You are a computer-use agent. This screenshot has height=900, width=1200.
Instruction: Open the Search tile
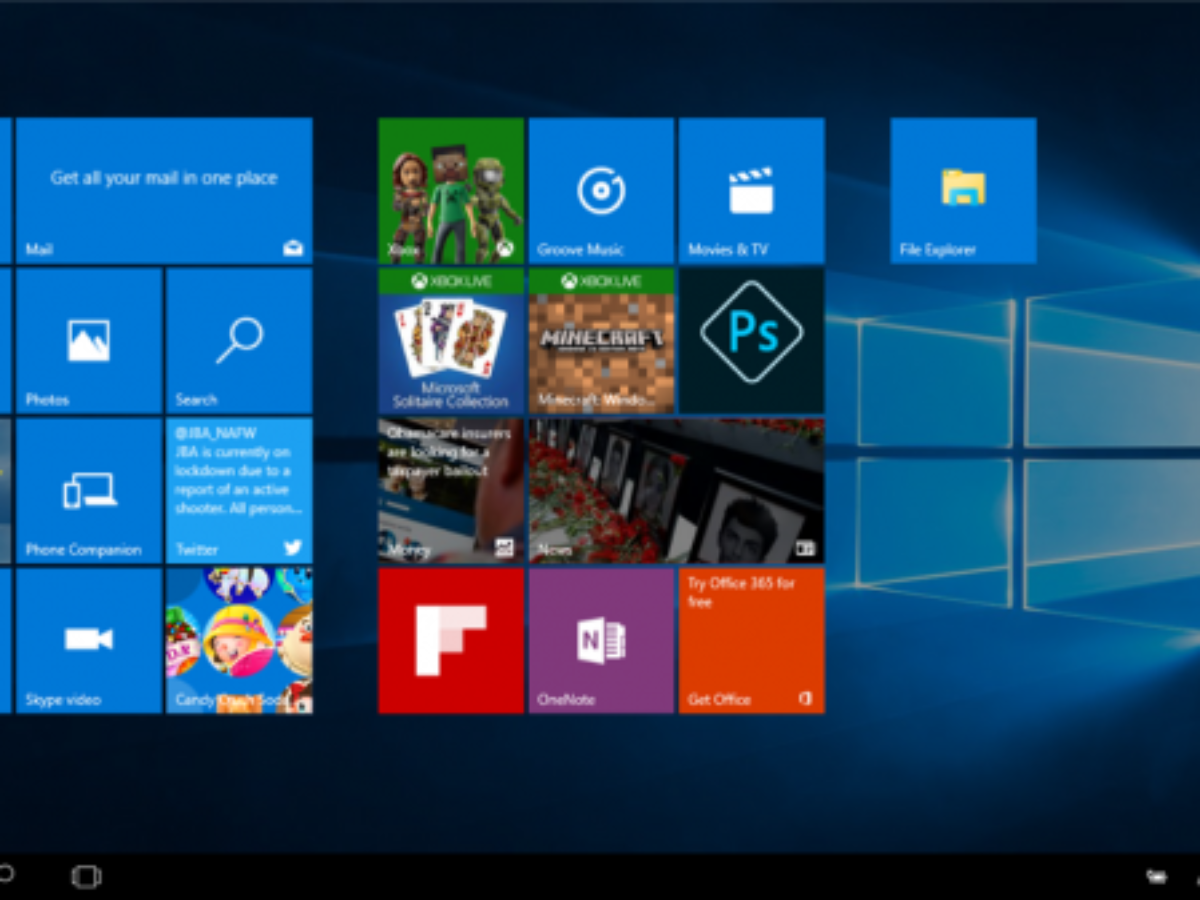239,341
